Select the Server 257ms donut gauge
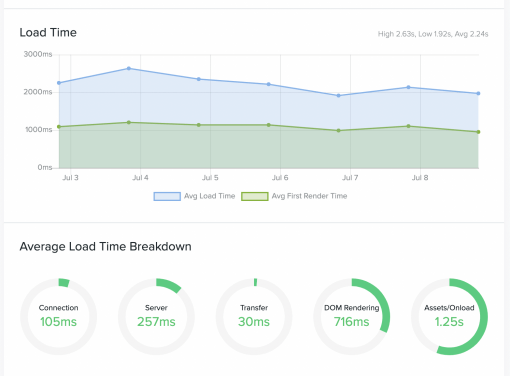The width and height of the screenshot is (510, 376). pos(156,316)
